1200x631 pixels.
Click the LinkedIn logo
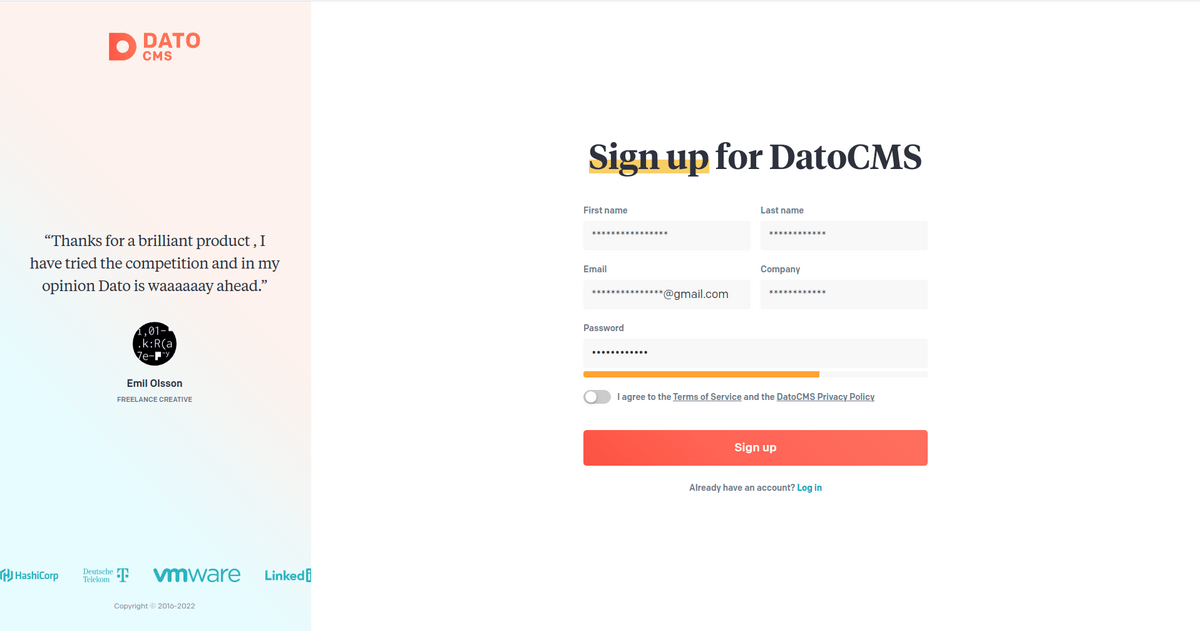point(288,575)
